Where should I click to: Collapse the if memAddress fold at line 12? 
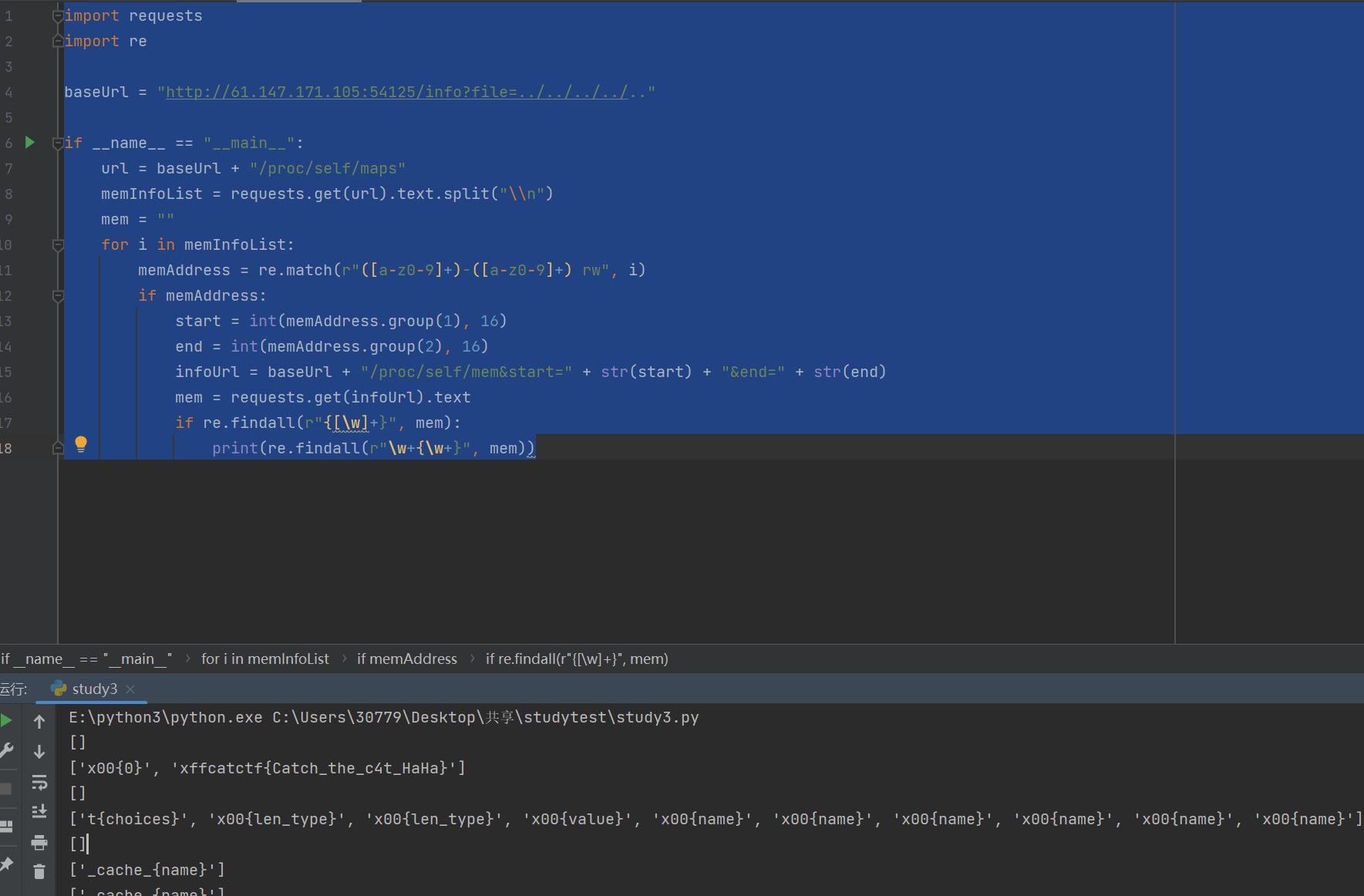pos(58,295)
